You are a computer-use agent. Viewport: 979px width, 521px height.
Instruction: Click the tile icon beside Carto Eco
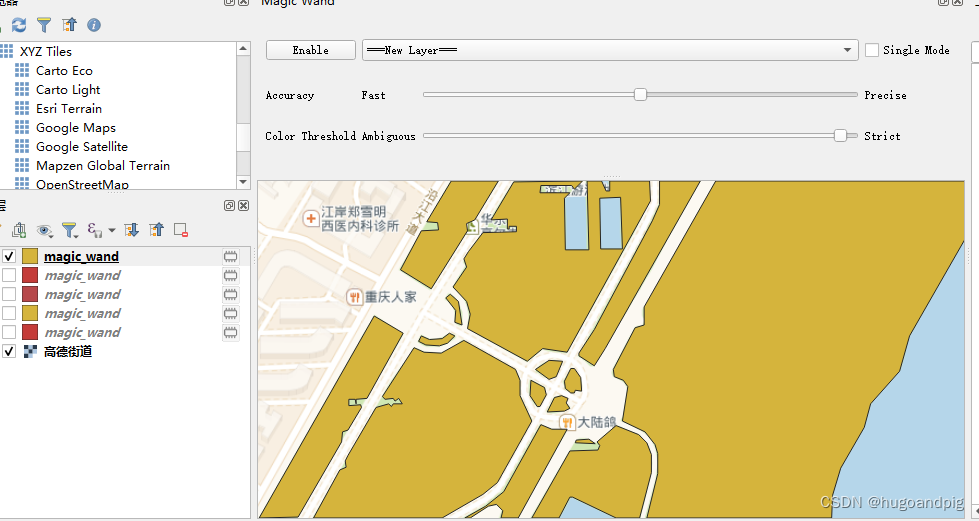coord(22,71)
